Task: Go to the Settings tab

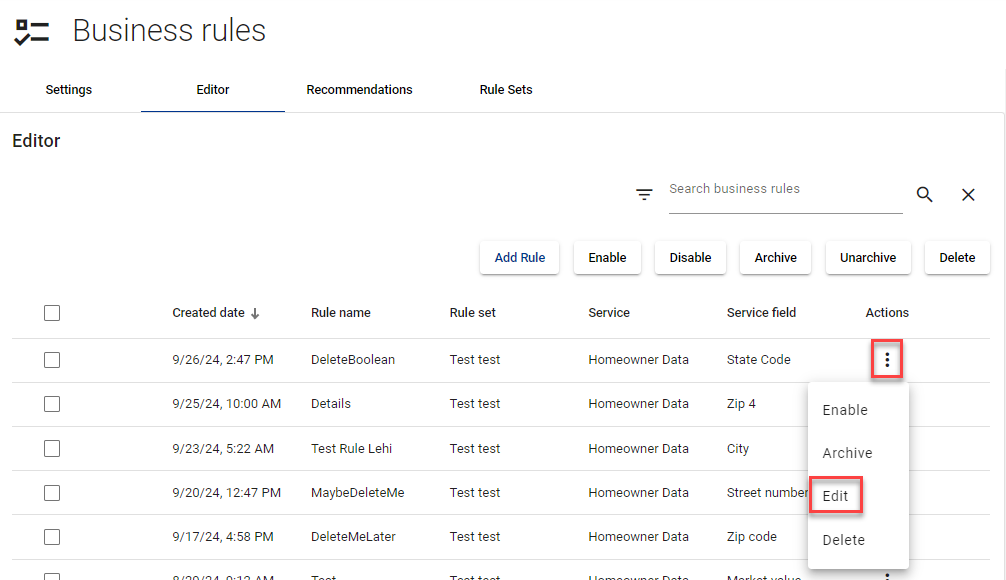Action: click(x=69, y=90)
